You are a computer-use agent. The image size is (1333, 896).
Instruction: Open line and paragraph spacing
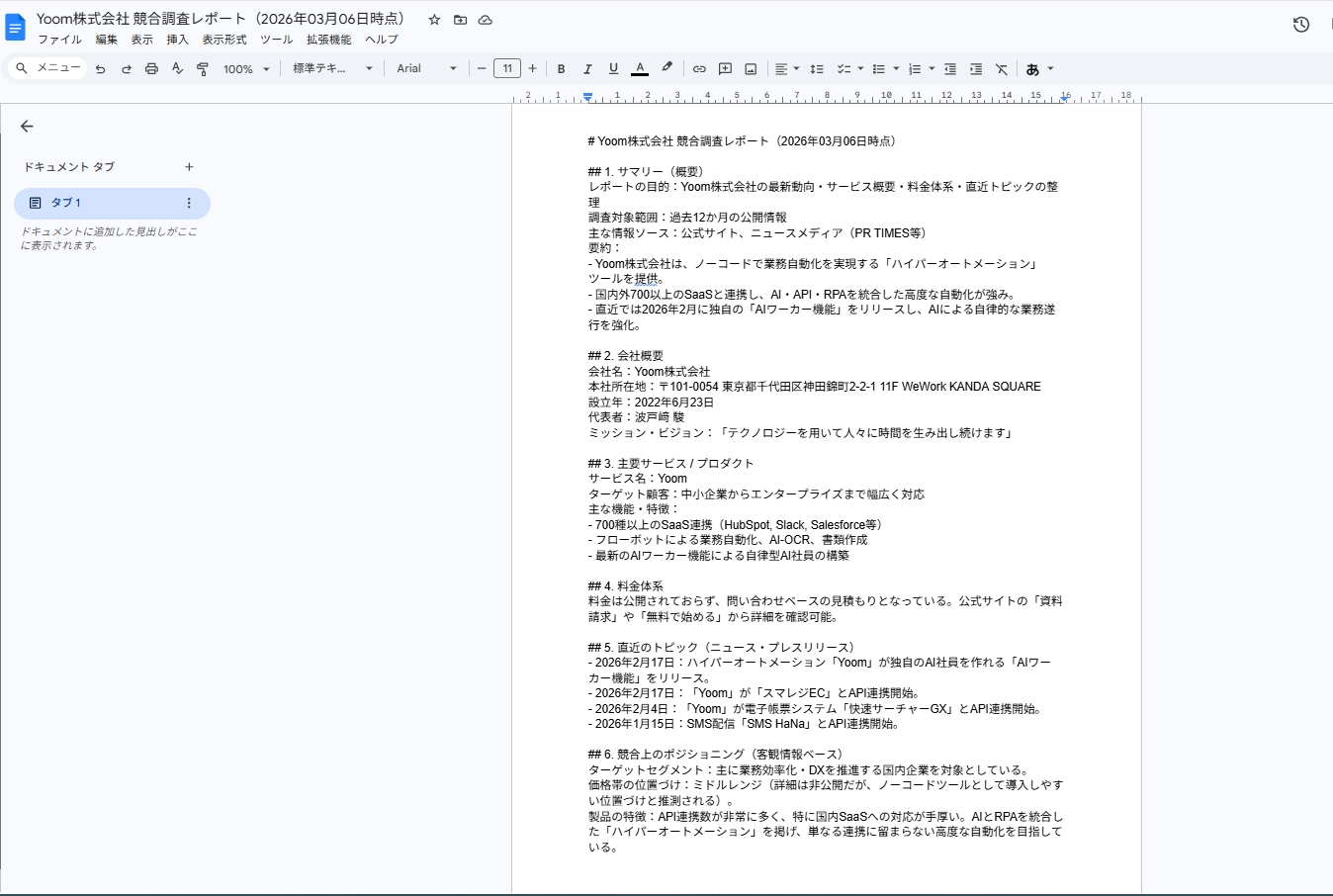coord(817,69)
